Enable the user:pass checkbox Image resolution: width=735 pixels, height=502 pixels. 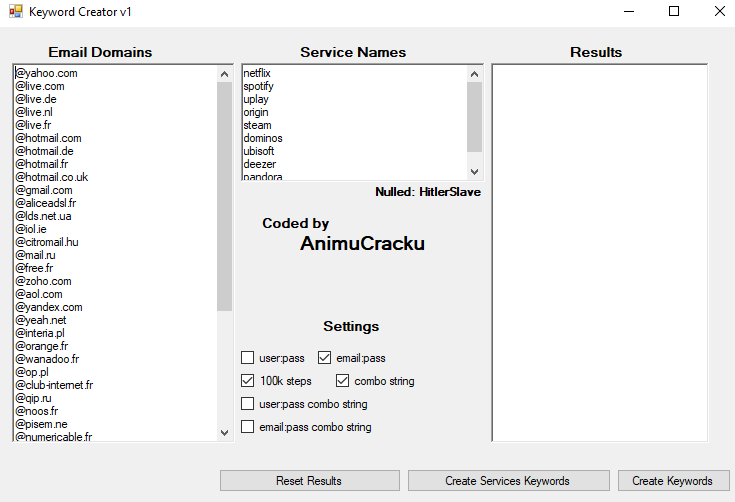pyautogui.click(x=248, y=358)
